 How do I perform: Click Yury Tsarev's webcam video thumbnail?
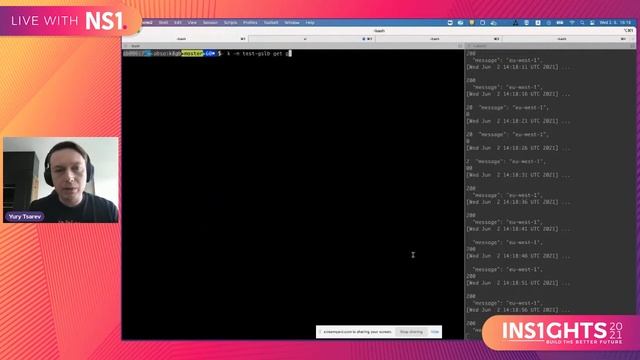click(x=61, y=180)
